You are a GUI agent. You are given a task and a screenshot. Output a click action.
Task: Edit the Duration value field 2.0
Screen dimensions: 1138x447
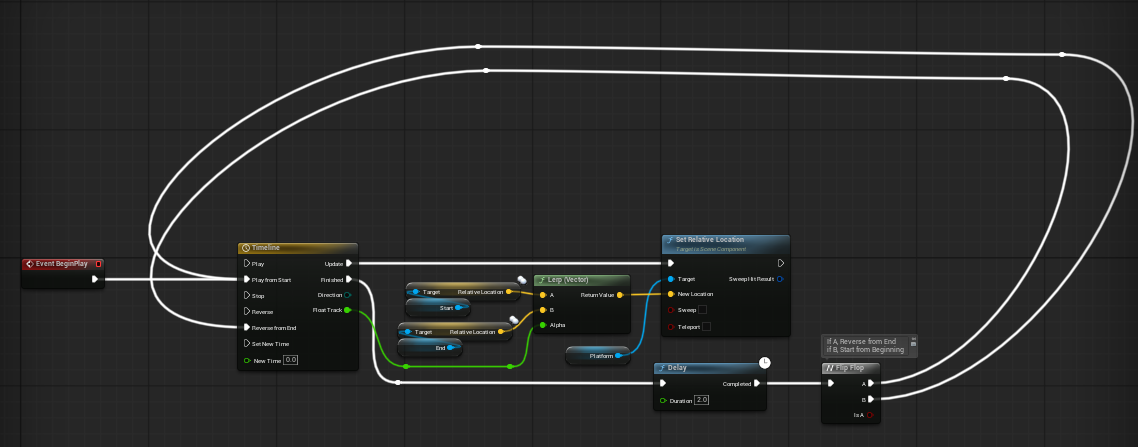coord(701,401)
